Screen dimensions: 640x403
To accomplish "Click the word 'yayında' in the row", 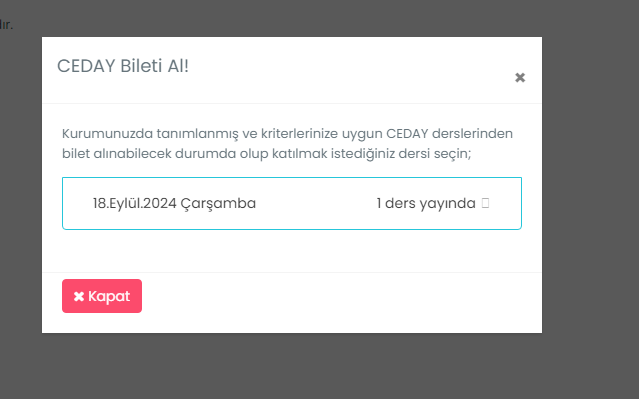I will (449, 203).
